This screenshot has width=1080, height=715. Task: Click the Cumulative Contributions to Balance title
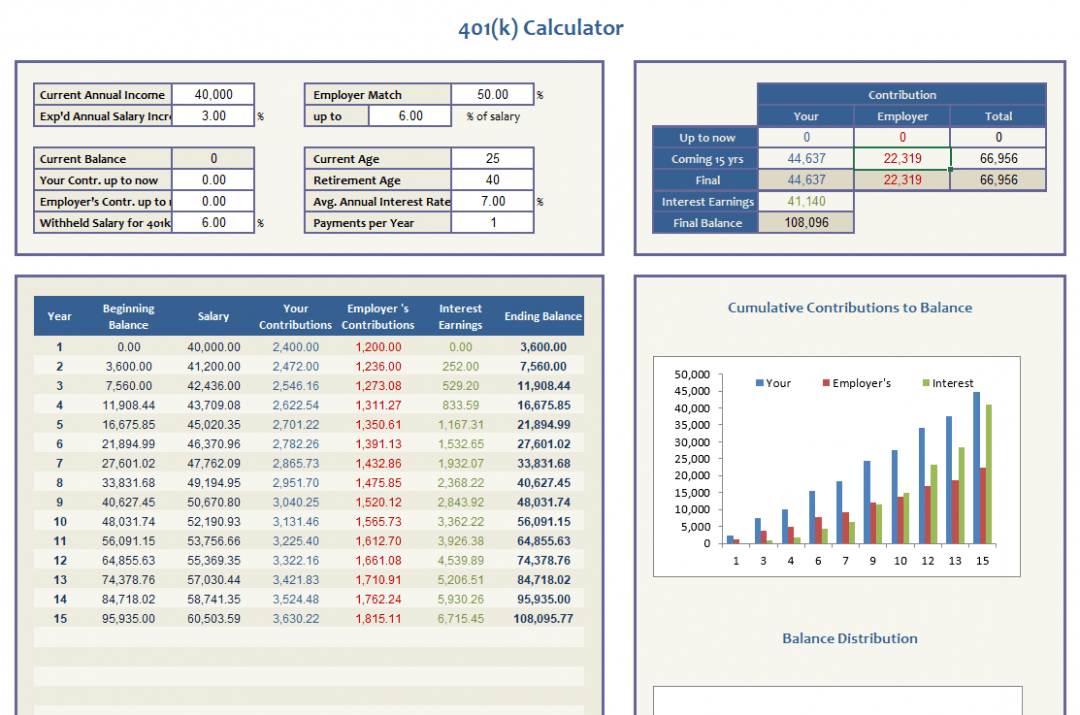coord(850,308)
